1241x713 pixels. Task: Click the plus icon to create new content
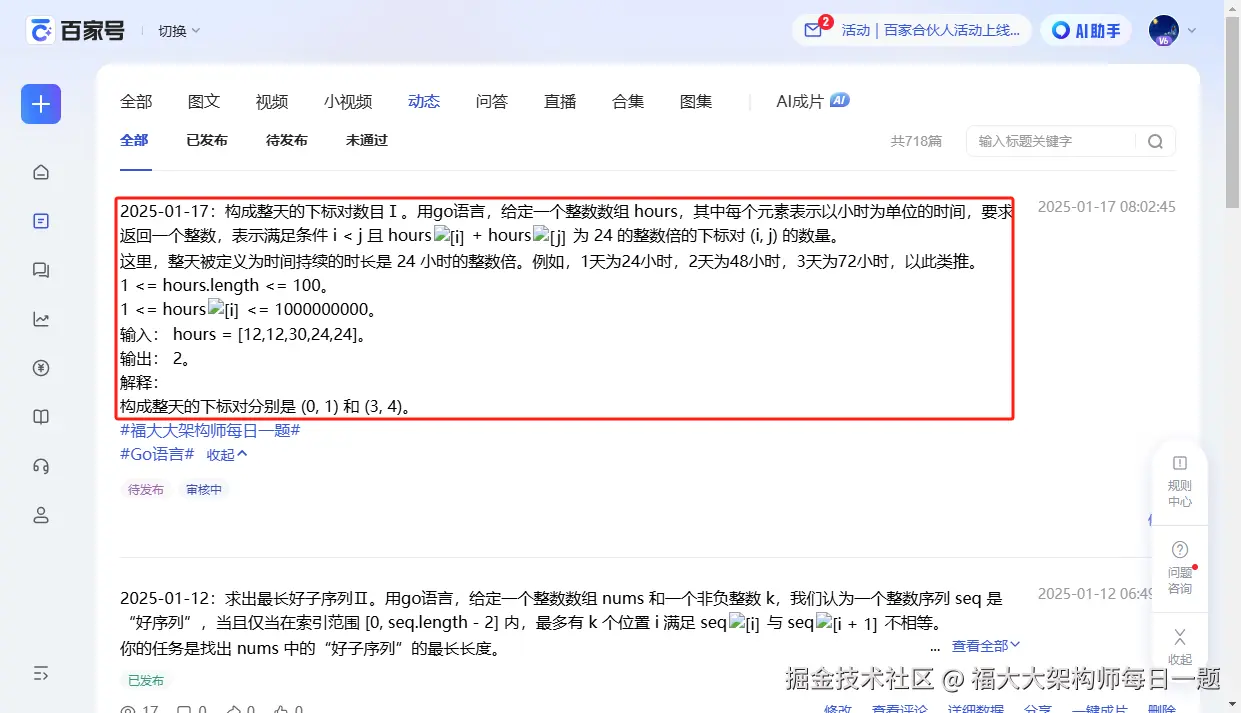coord(40,103)
